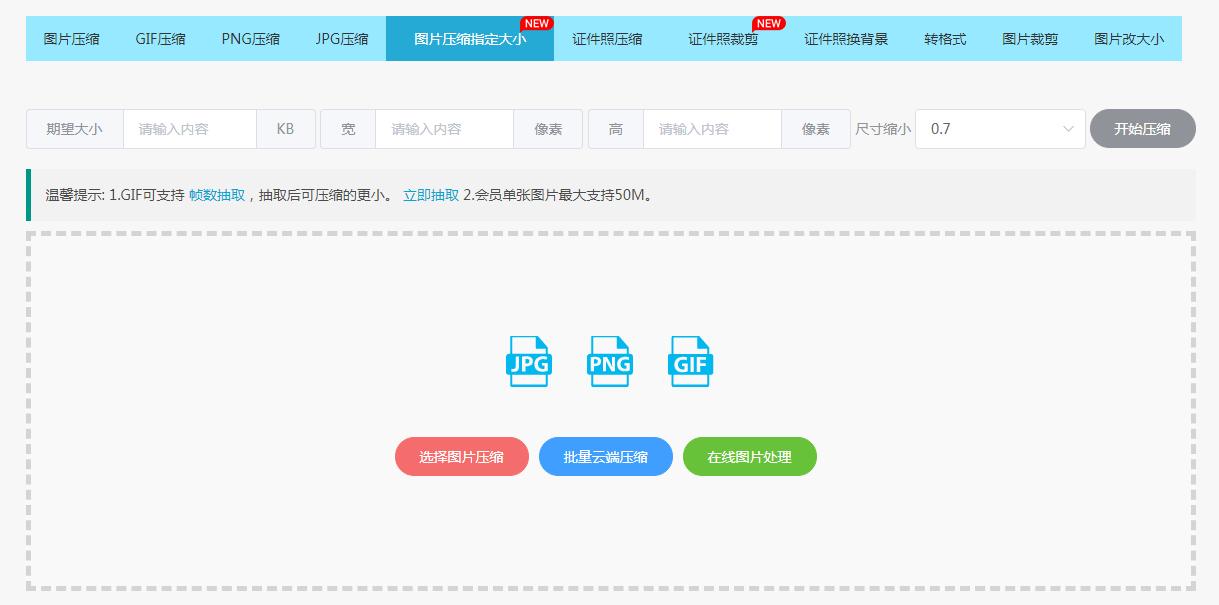1219x605 pixels.
Task: Open the JPG压缩 tab
Action: click(339, 38)
